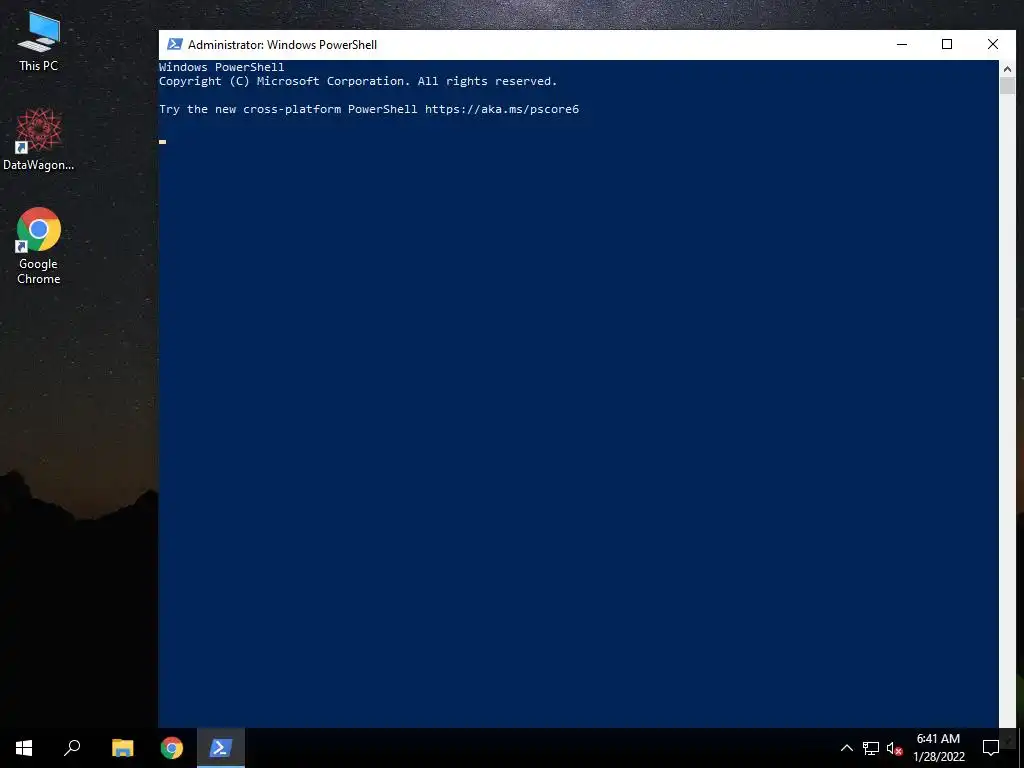1024x768 pixels.
Task: Click the https://aka.ms/pscore6 text
Action: click(502, 109)
